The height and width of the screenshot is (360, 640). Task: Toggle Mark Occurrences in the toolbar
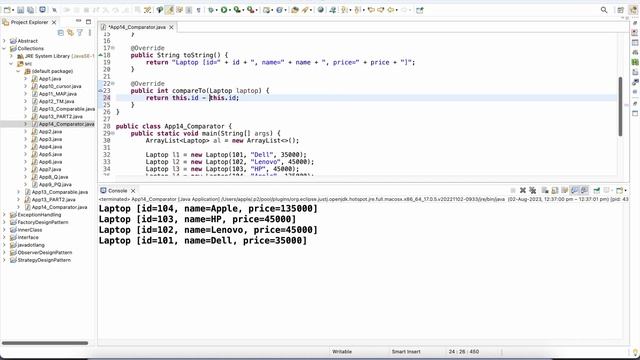click(x=169, y=10)
